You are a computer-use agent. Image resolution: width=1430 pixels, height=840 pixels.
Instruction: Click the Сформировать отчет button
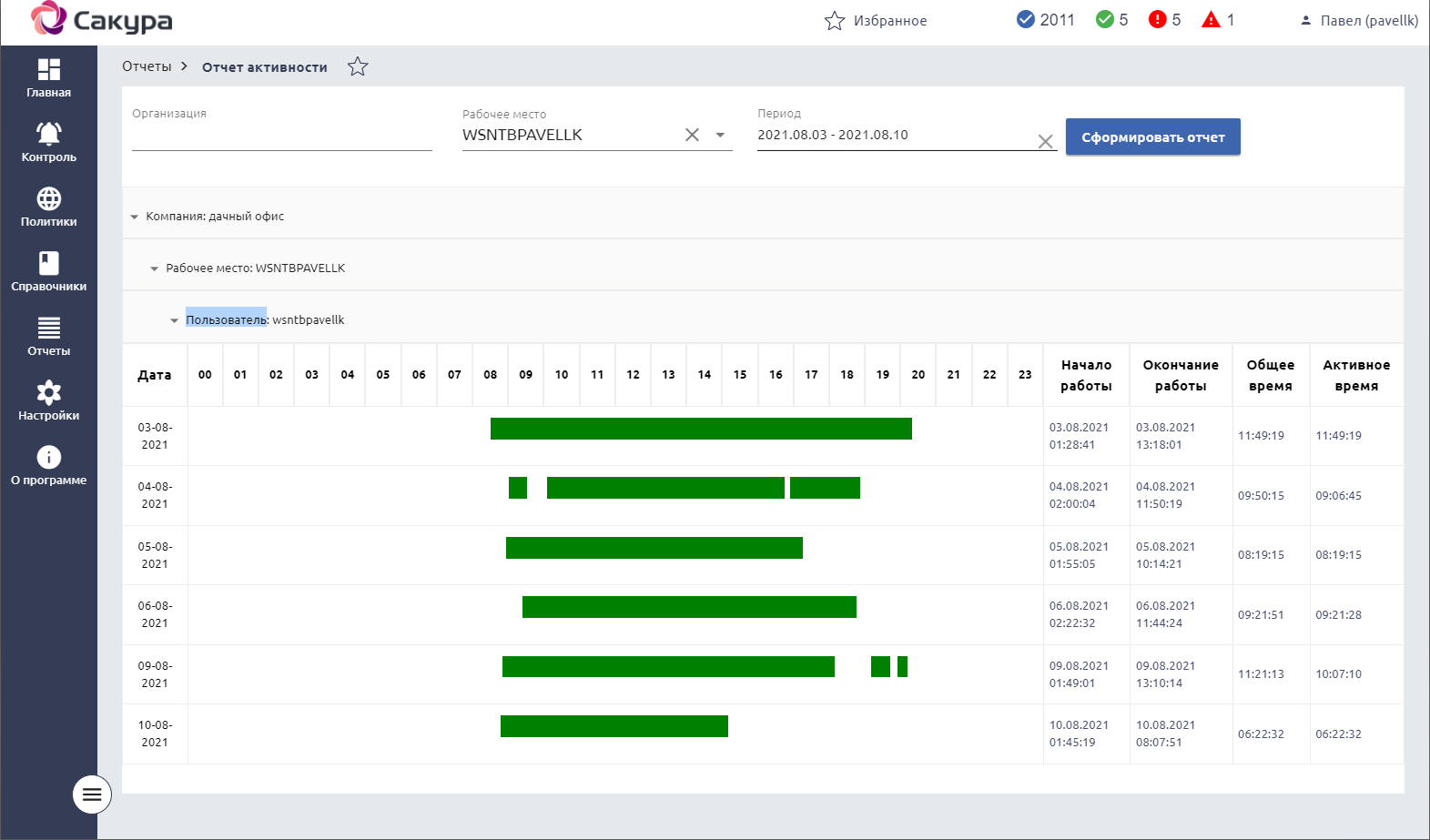pos(1152,137)
